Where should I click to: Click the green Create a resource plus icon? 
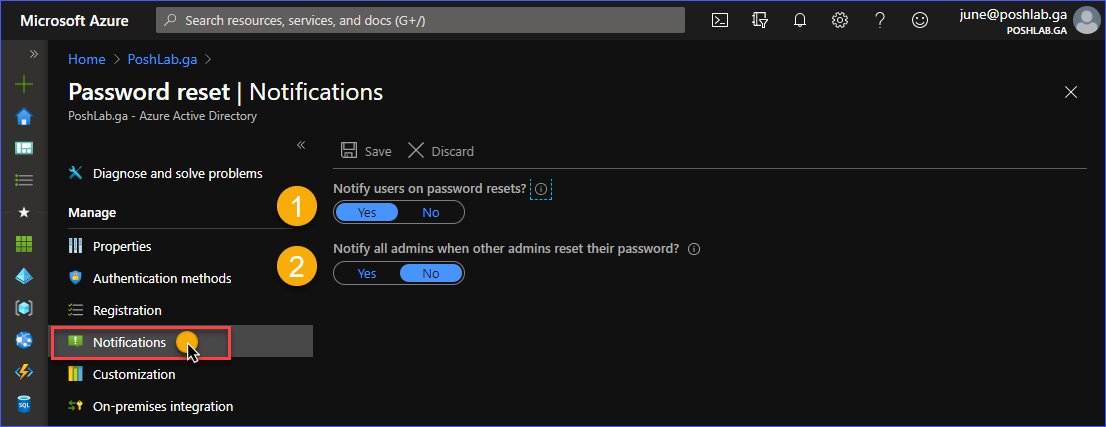24,85
